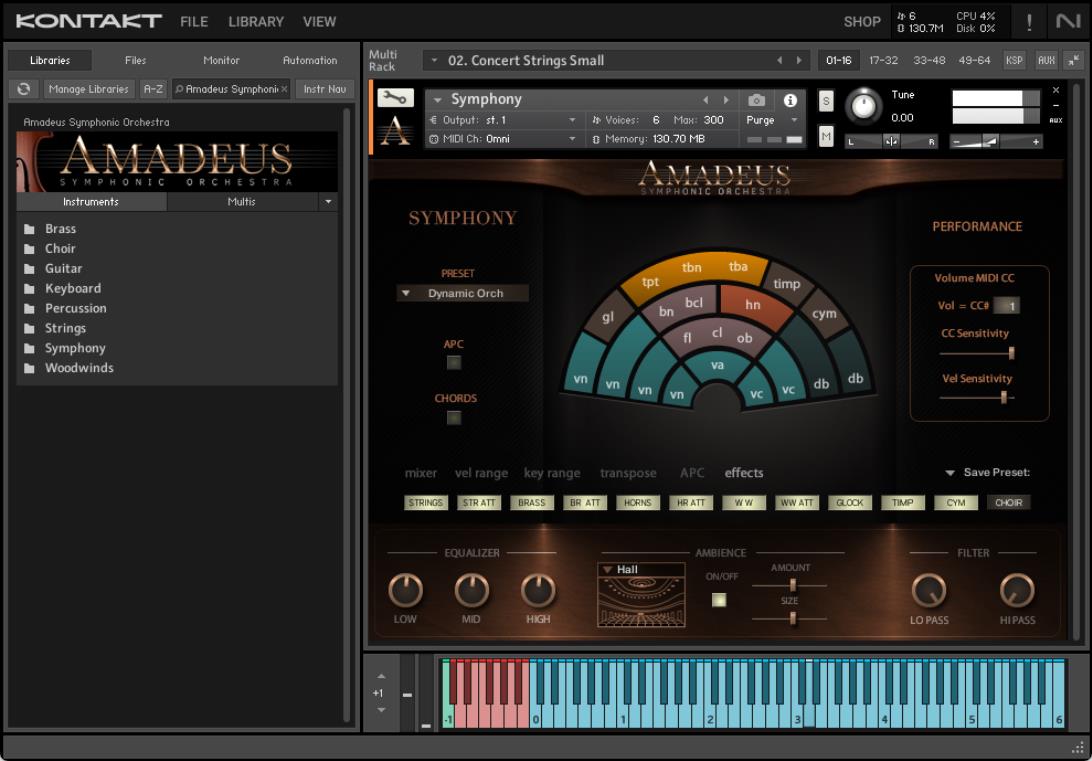Open the instrument info icon
This screenshot has width=1092, height=761.
click(x=790, y=100)
